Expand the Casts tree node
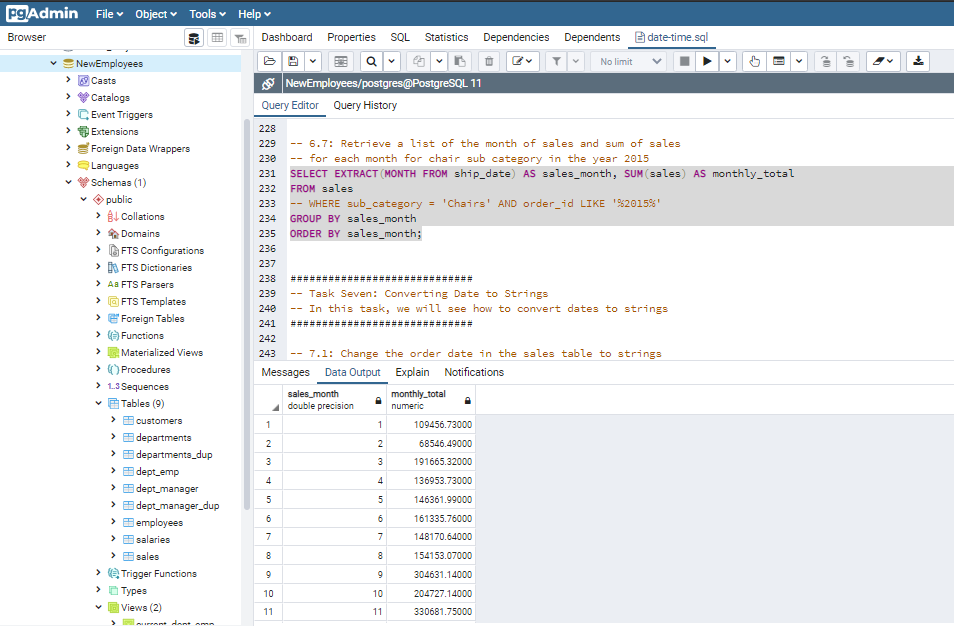 click(x=68, y=81)
